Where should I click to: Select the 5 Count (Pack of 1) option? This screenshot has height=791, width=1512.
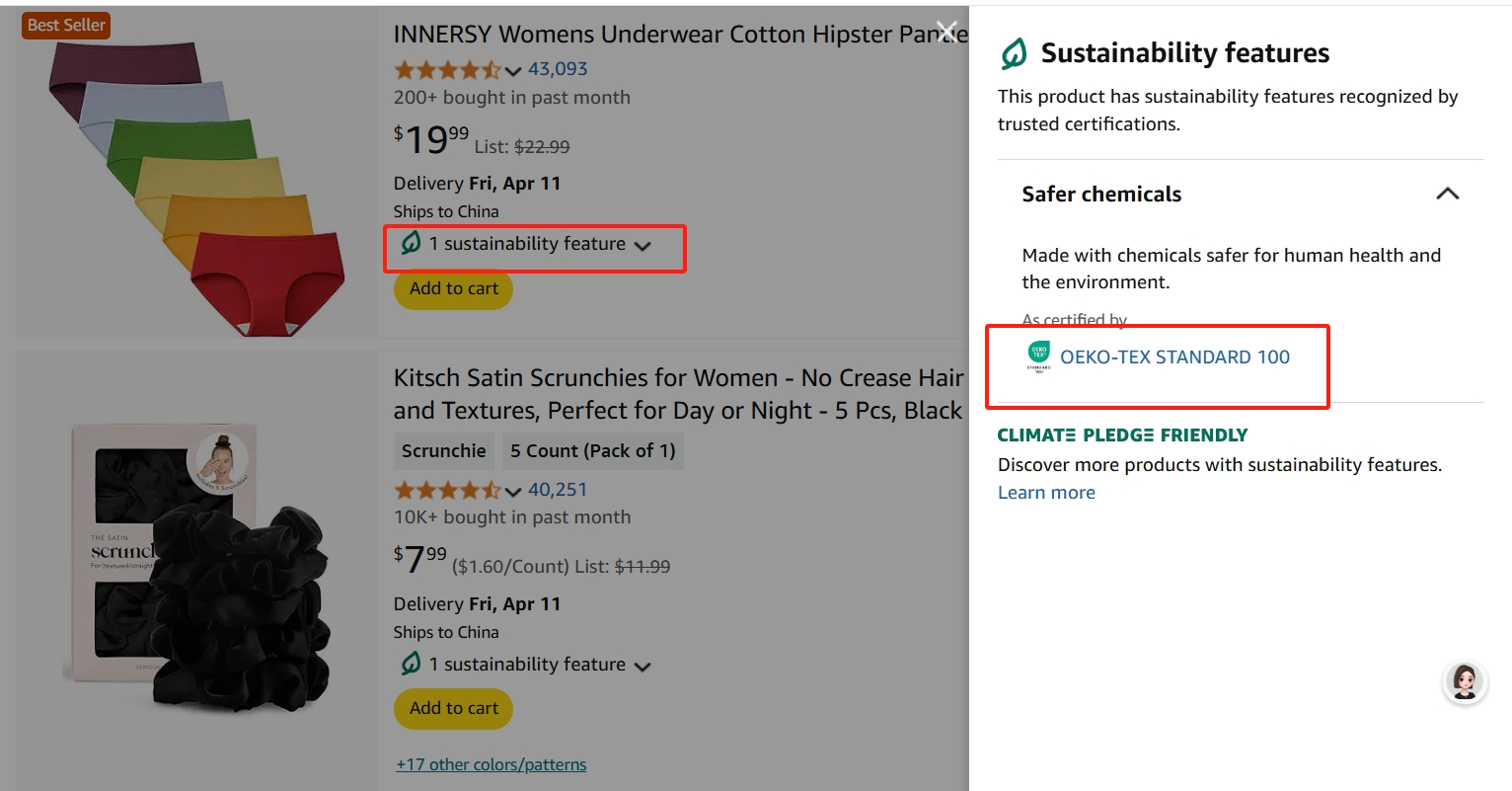click(592, 451)
